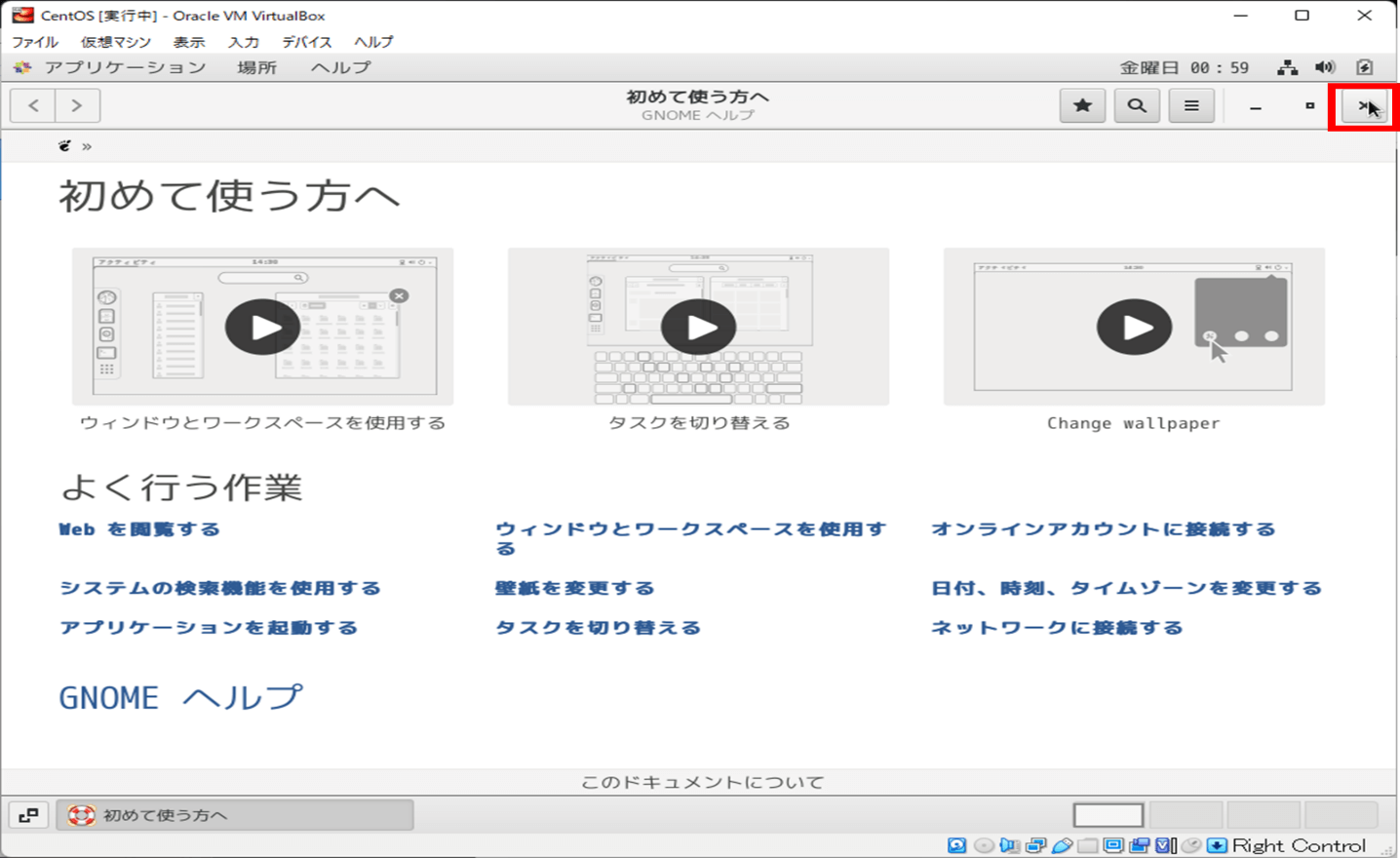Open the 壁紙を変更する link
Image resolution: width=1400 pixels, height=858 pixels.
click(575, 588)
